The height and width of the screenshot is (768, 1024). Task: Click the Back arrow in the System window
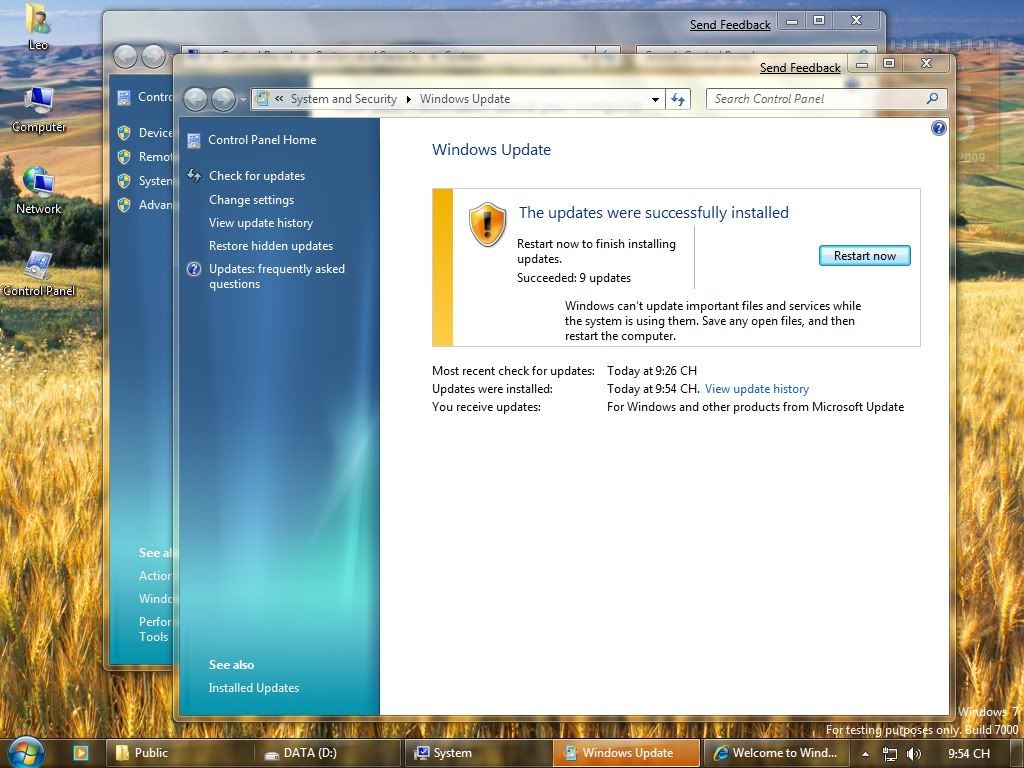point(125,56)
